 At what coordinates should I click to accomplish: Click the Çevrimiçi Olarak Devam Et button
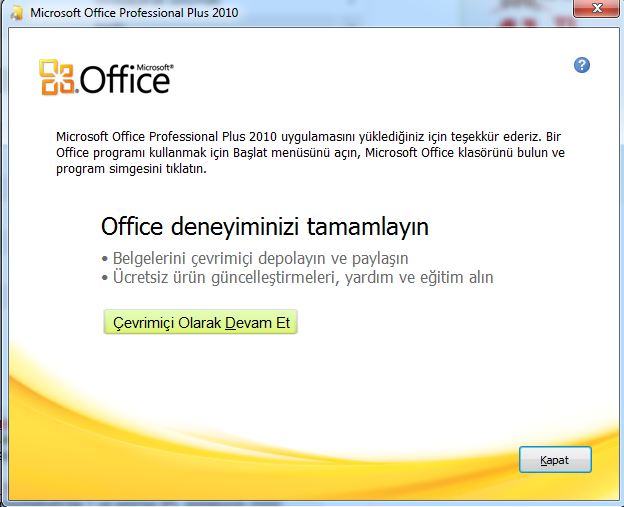click(x=200, y=322)
